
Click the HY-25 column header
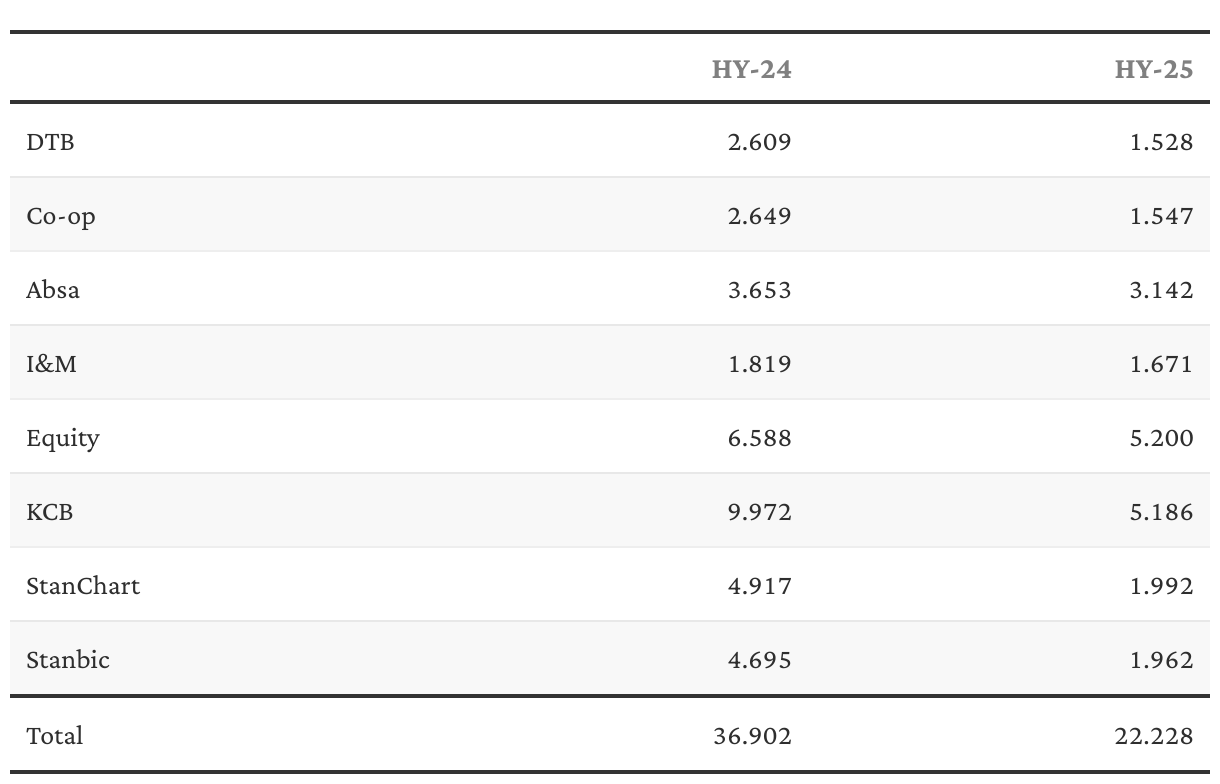1154,69
